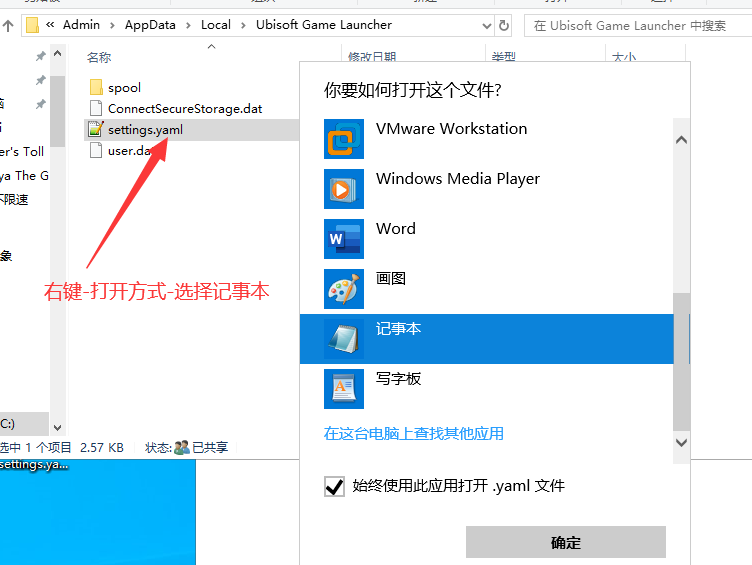Select the 画图 text label
The width and height of the screenshot is (752, 565).
(390, 278)
